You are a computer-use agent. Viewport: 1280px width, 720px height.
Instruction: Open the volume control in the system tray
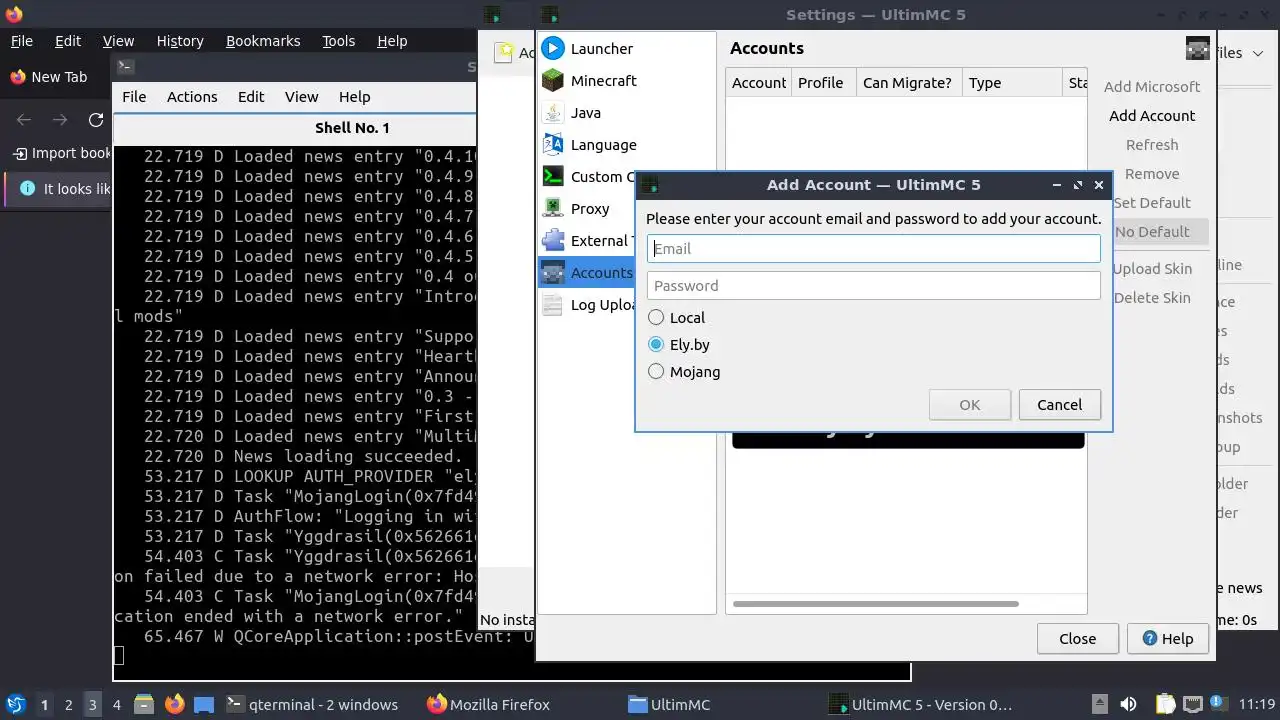point(1128,704)
